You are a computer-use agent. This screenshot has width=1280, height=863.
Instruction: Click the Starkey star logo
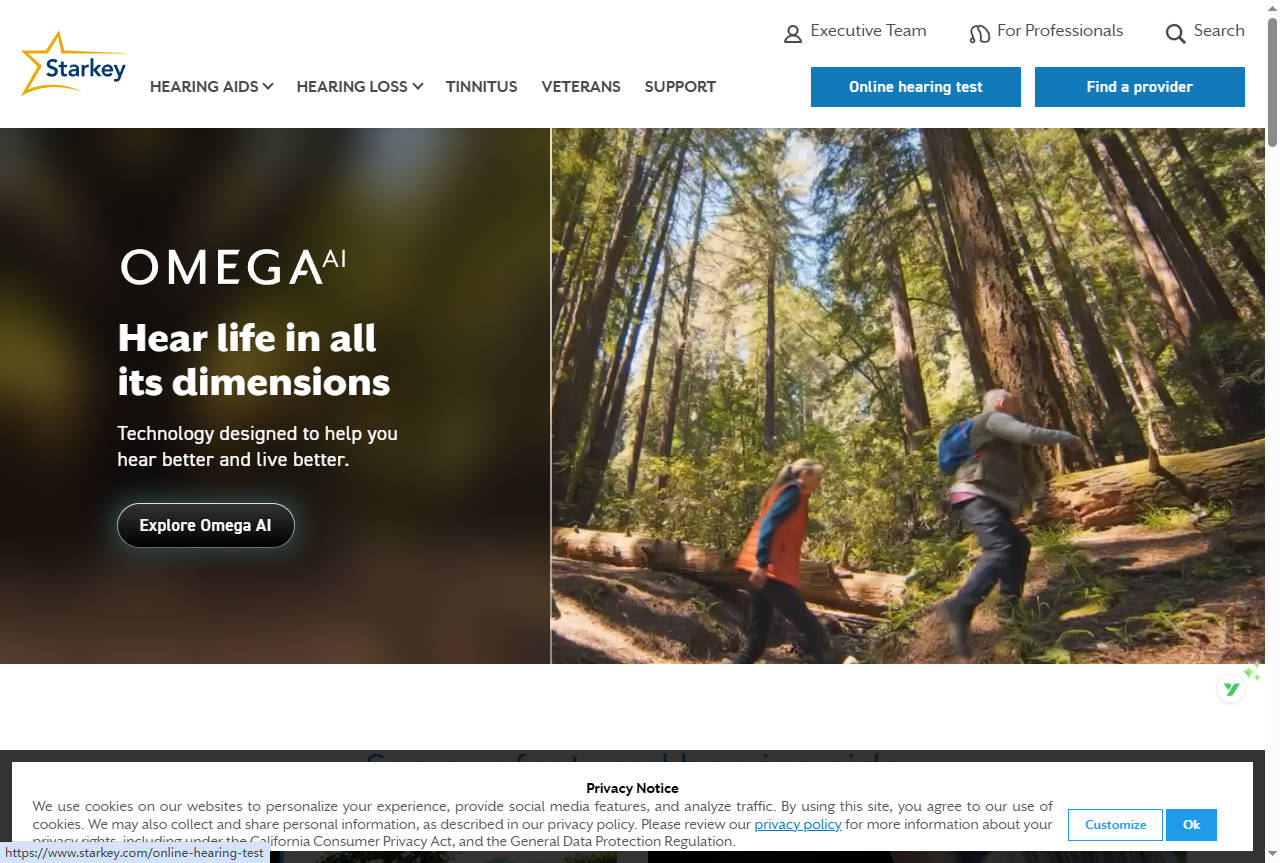coord(73,64)
